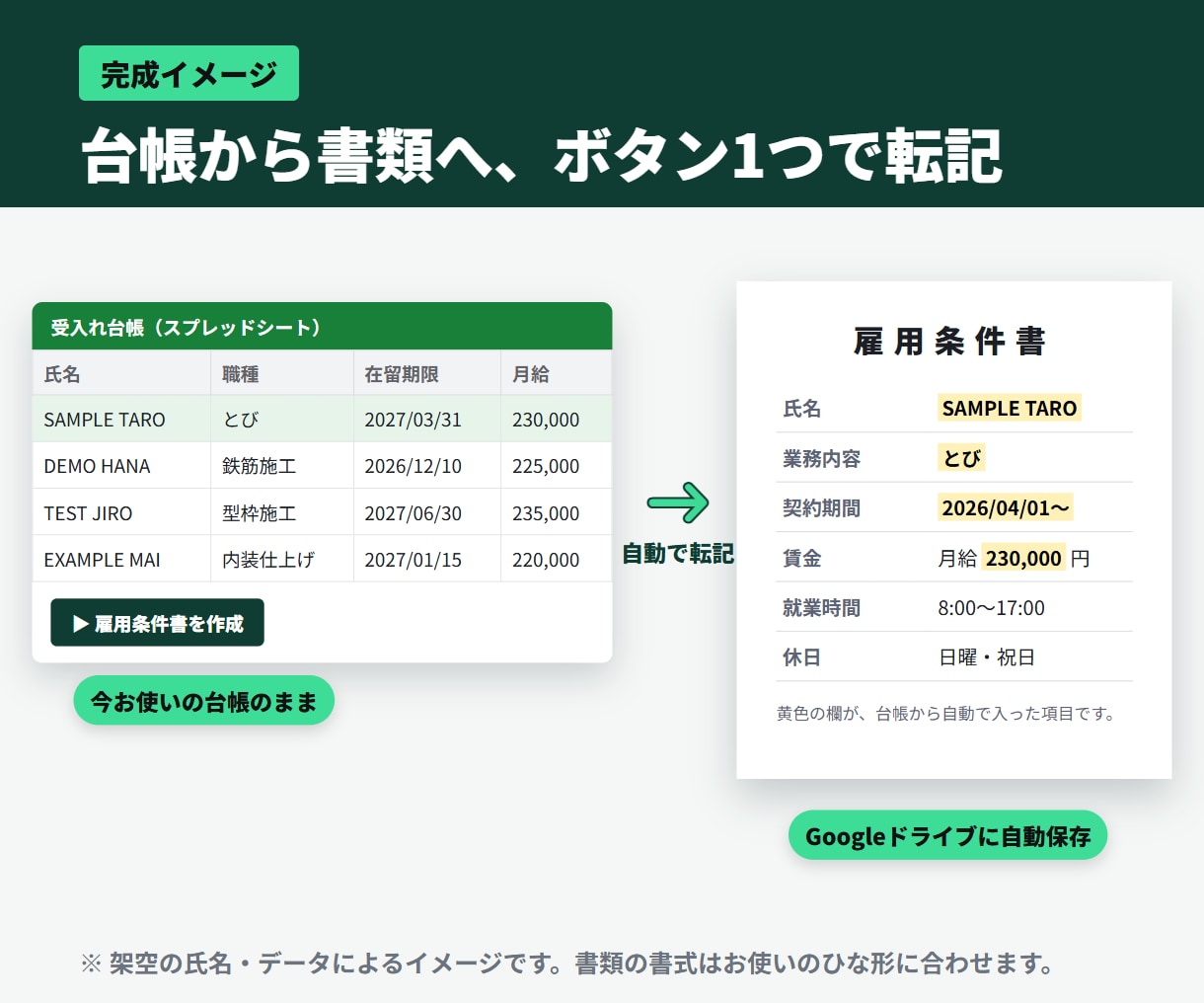The image size is (1204, 1003).
Task: Click the とび cell in the ledger table
Action: 281,420
